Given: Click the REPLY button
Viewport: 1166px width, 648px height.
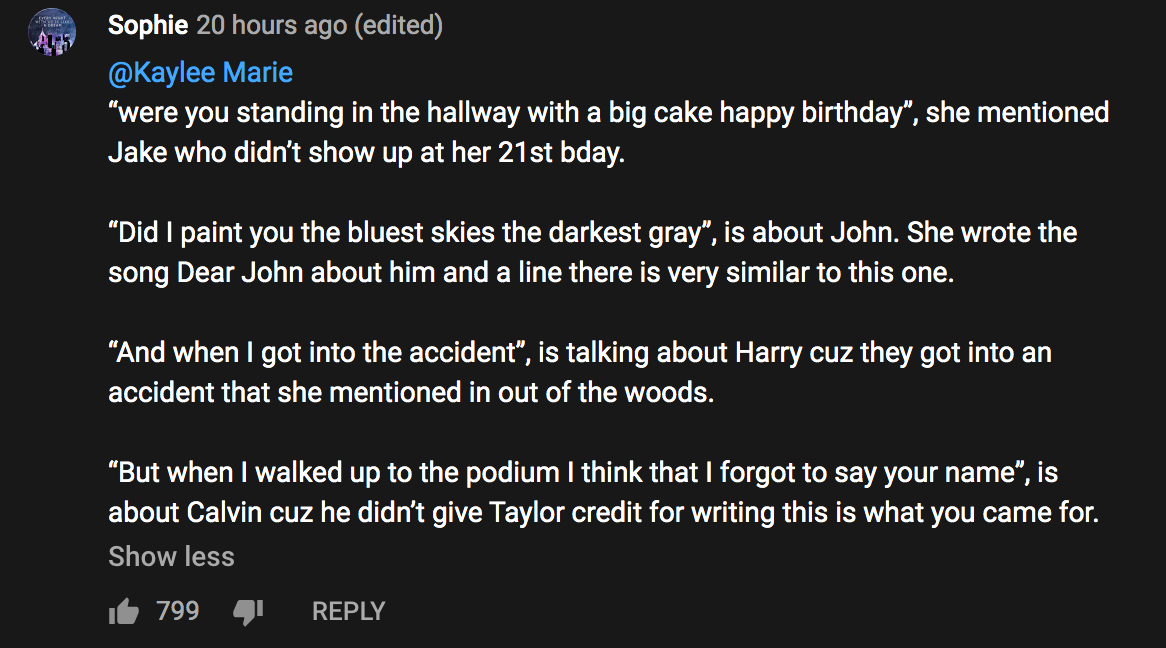Looking at the screenshot, I should click(348, 611).
